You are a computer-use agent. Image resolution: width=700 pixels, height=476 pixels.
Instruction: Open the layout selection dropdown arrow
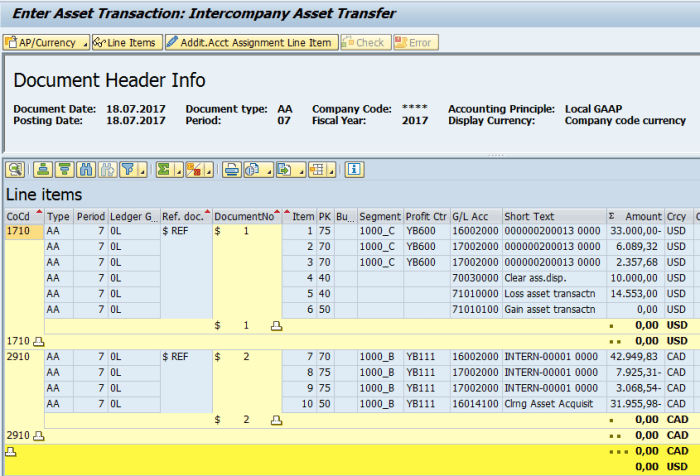pyautogui.click(x=331, y=170)
